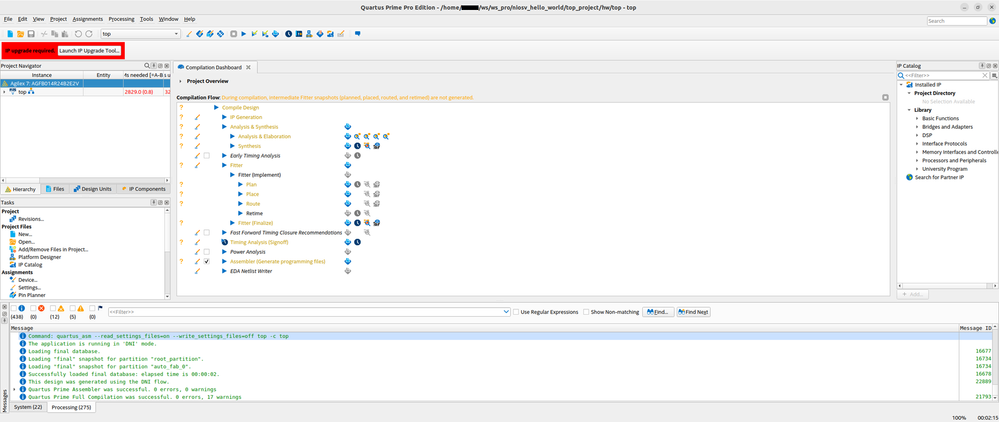
Task: Expand top entity in Project Navigator
Action: tap(4, 92)
